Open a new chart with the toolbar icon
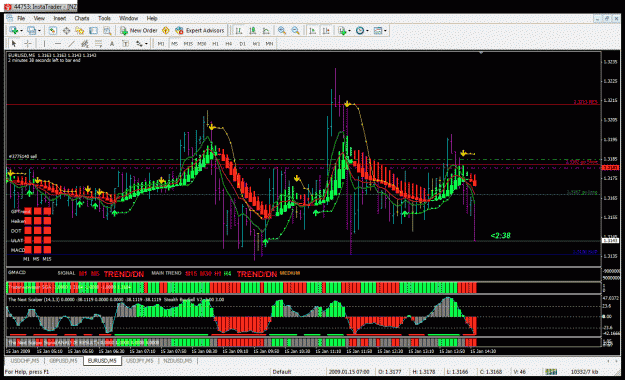 pyautogui.click(x=14, y=30)
